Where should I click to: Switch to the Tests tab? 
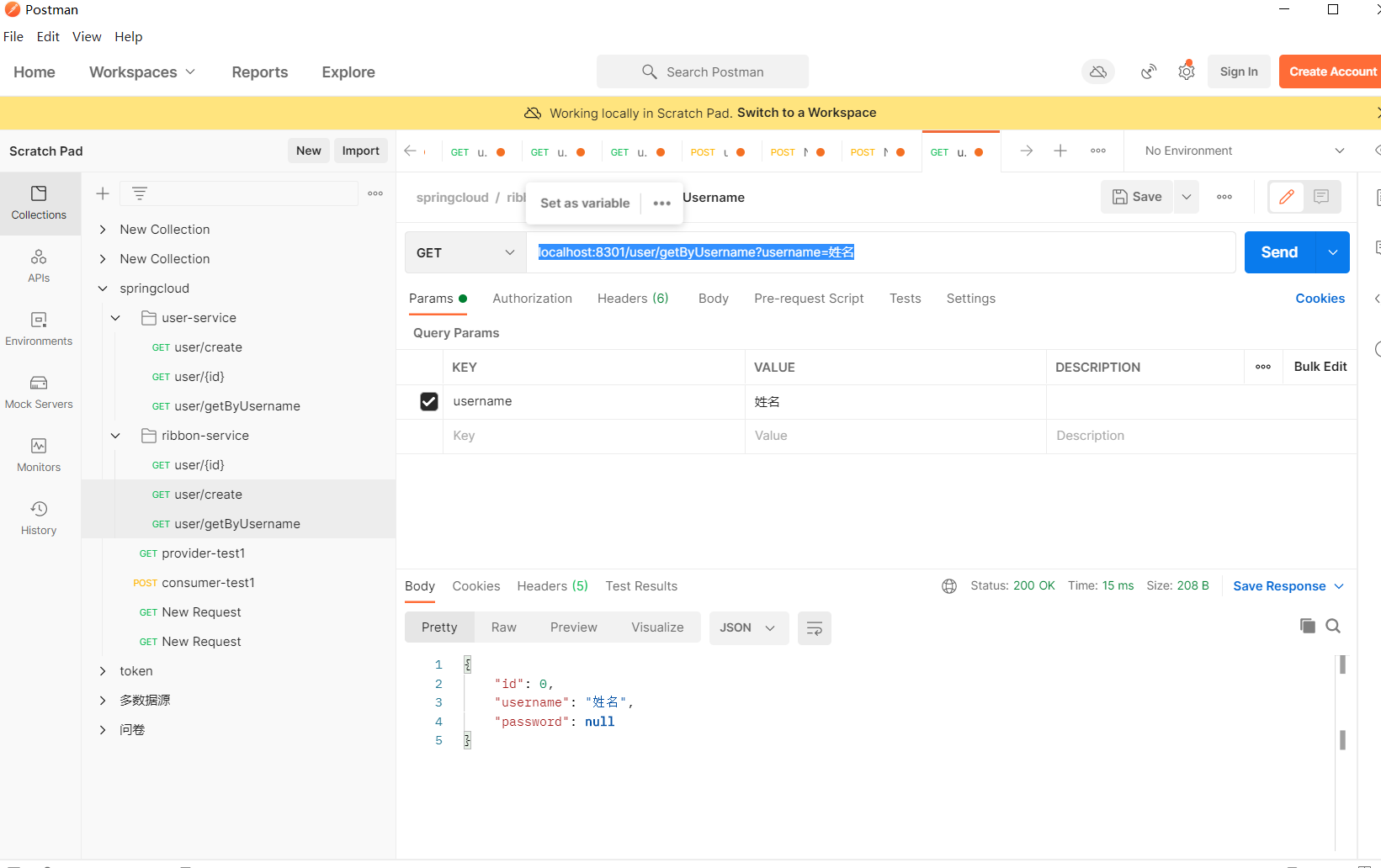906,299
